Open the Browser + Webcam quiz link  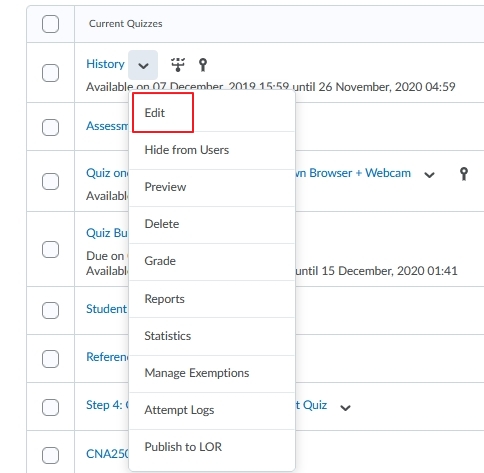coord(353,173)
